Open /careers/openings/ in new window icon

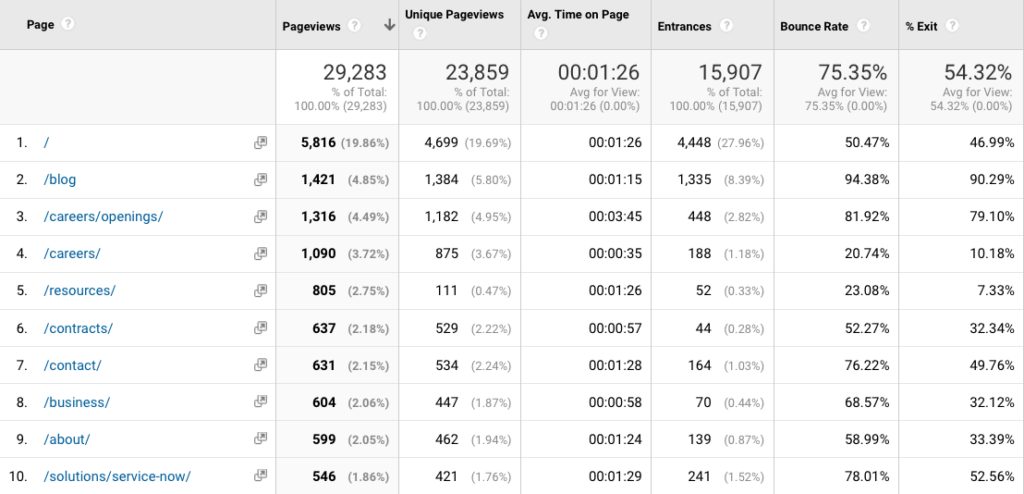pyautogui.click(x=261, y=216)
